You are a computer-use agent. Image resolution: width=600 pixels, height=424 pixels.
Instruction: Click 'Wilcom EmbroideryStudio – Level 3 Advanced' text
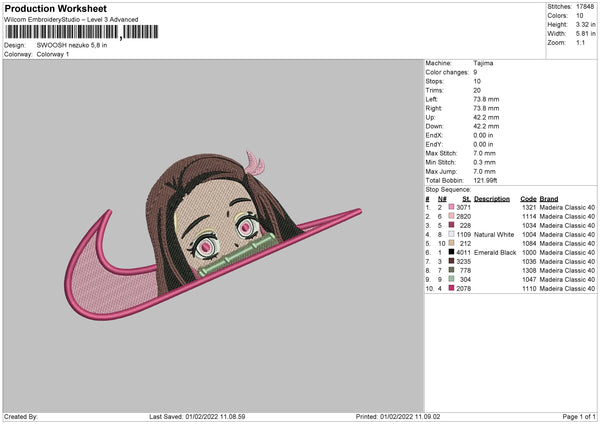coord(71,20)
